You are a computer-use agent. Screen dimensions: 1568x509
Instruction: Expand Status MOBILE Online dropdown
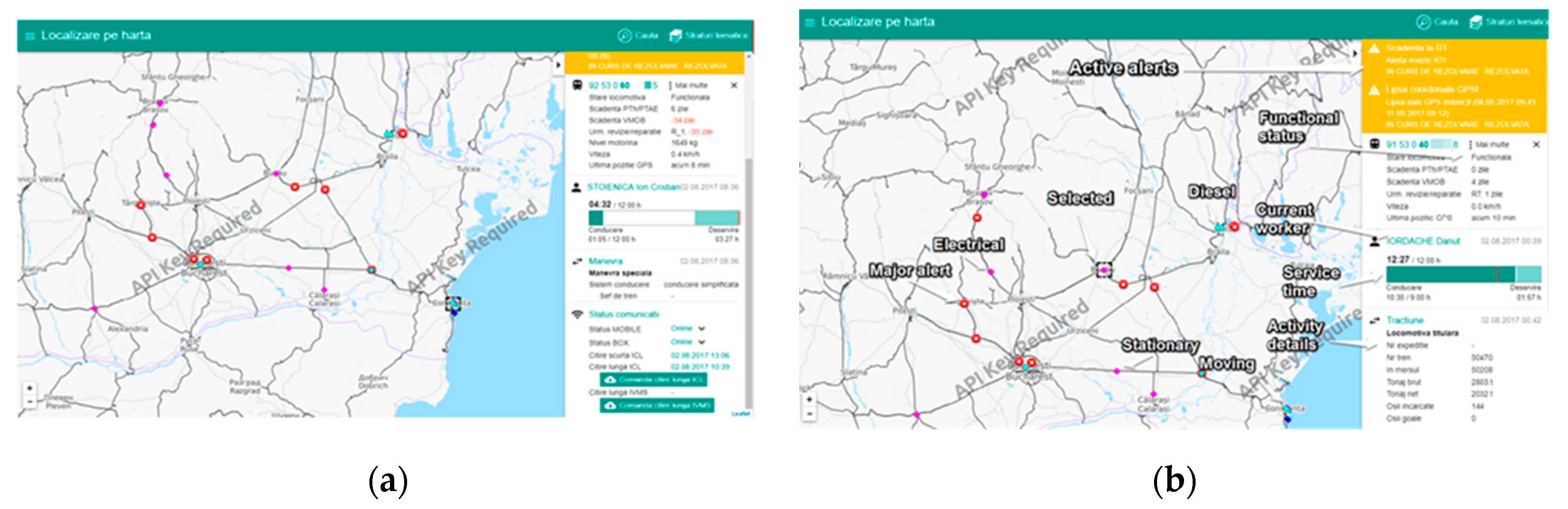coord(702,329)
